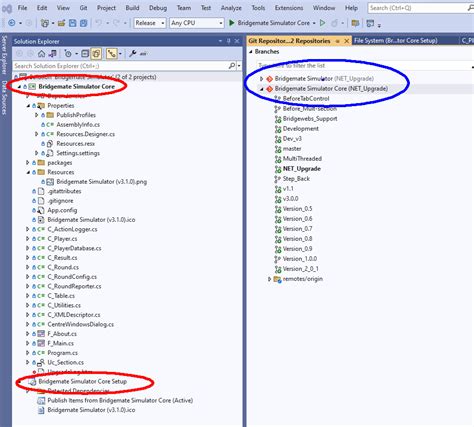Collapse the Properties folder node

[28, 106]
